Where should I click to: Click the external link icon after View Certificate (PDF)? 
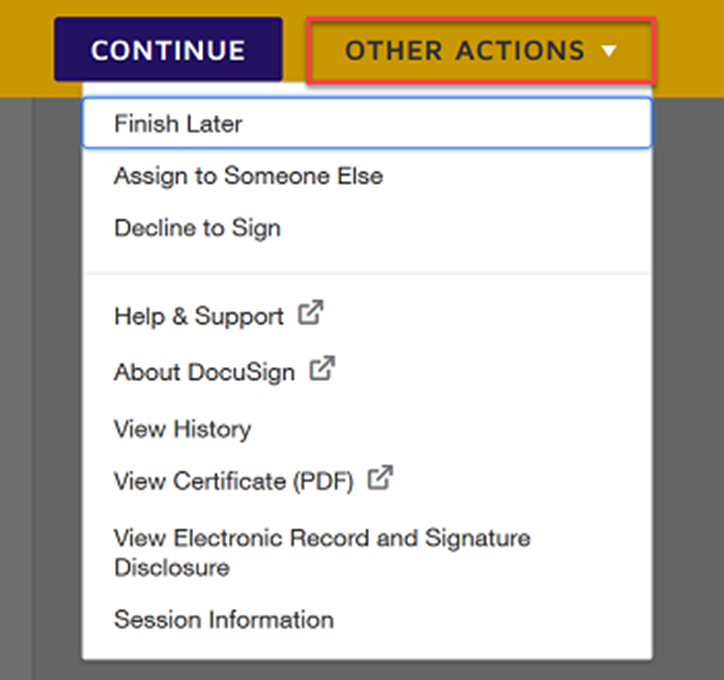(380, 479)
